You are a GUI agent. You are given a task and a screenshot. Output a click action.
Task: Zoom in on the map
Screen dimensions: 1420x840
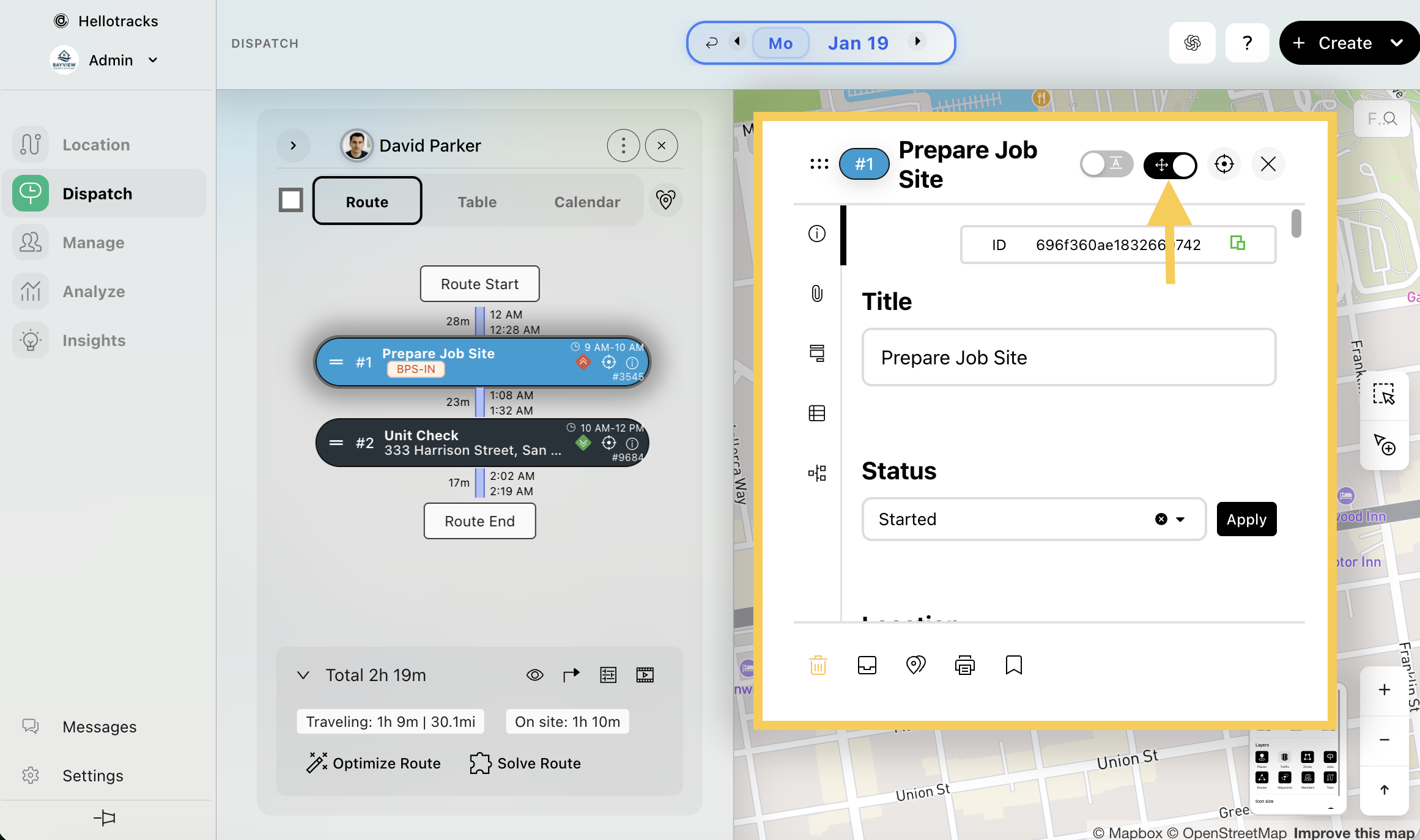coord(1384,690)
